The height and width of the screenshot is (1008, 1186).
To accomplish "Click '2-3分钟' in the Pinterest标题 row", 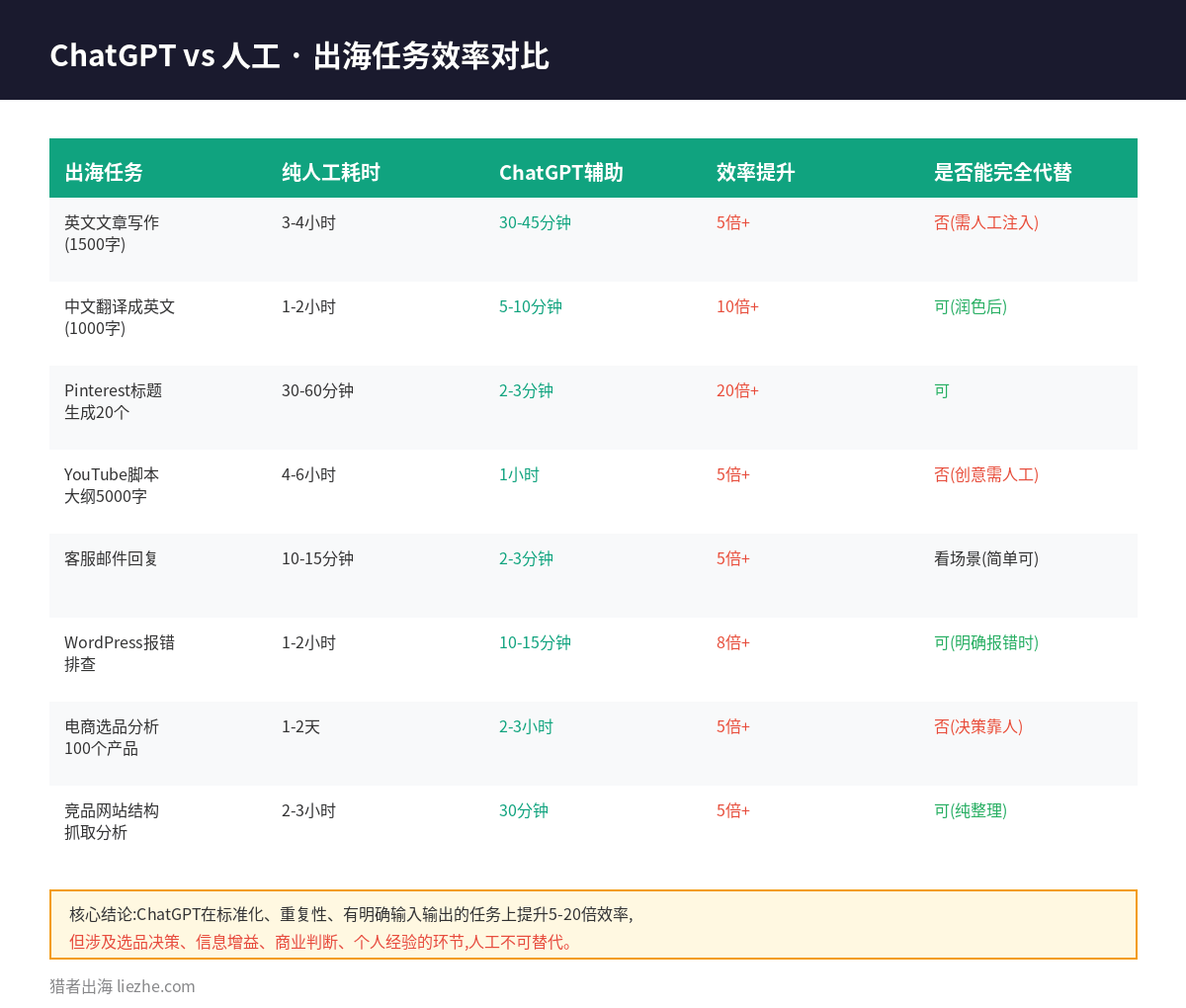I will tap(526, 390).
